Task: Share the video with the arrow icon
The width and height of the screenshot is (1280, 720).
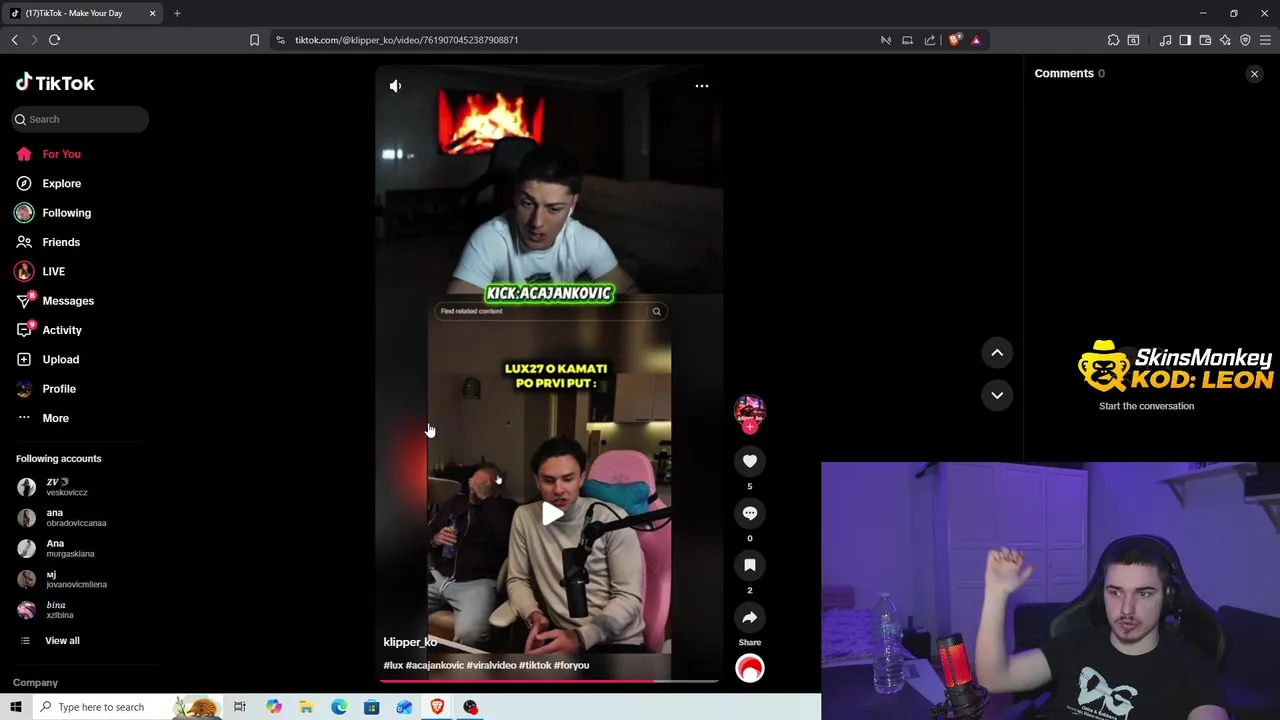Action: 750,617
